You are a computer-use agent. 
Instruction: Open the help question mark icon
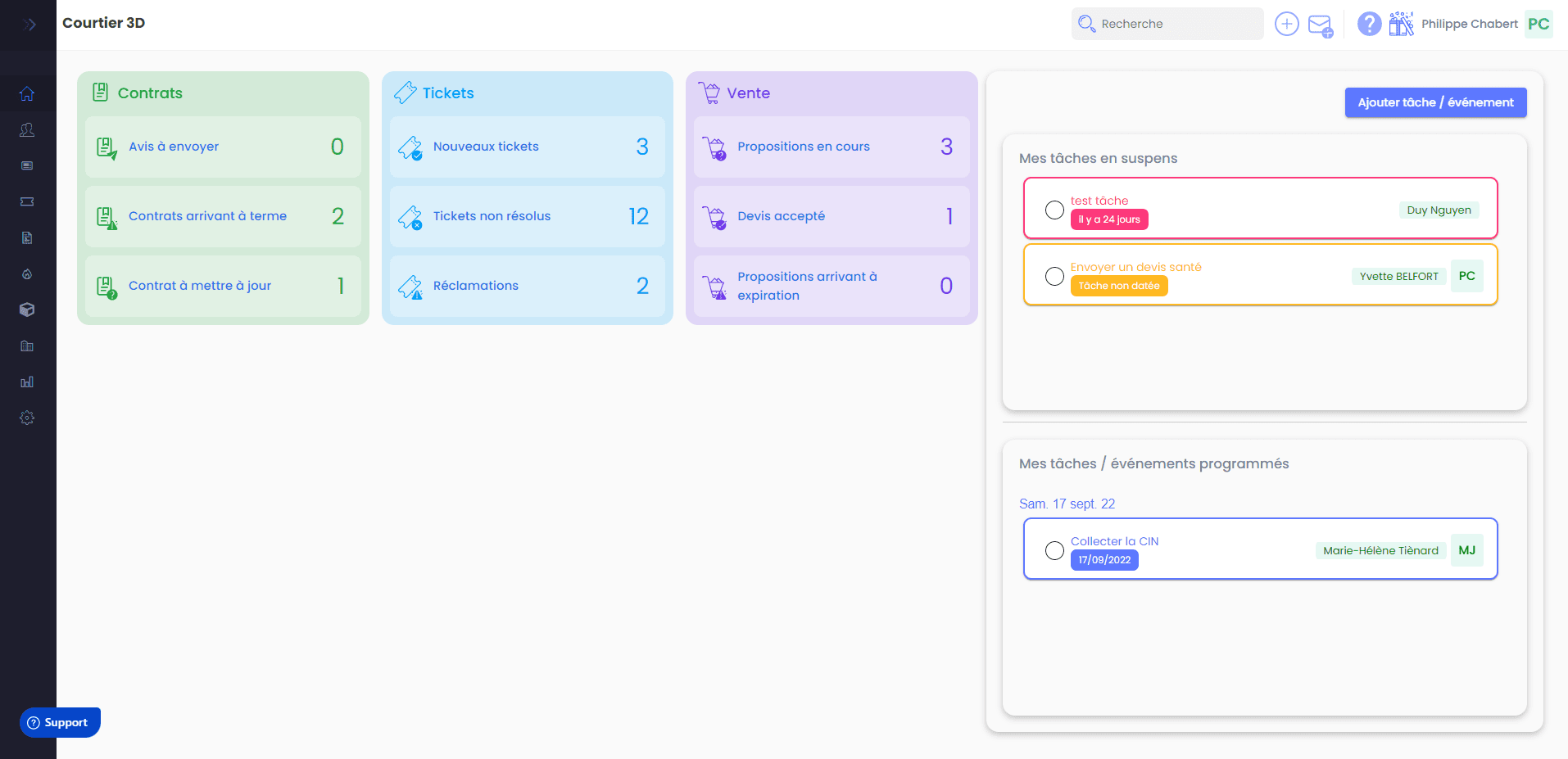[x=1369, y=25]
